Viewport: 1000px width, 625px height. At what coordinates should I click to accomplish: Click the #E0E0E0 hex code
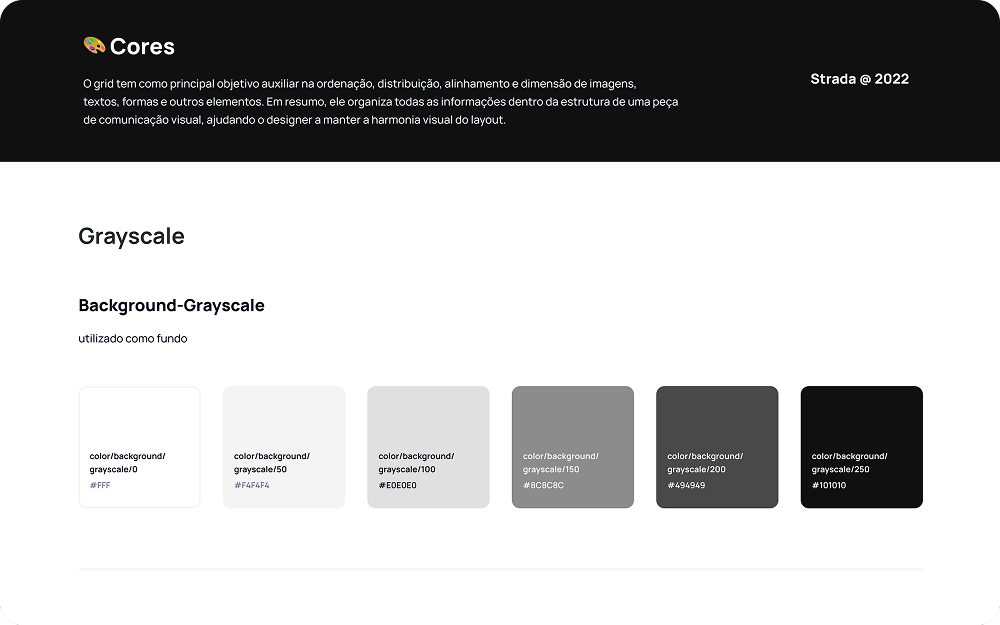397,485
